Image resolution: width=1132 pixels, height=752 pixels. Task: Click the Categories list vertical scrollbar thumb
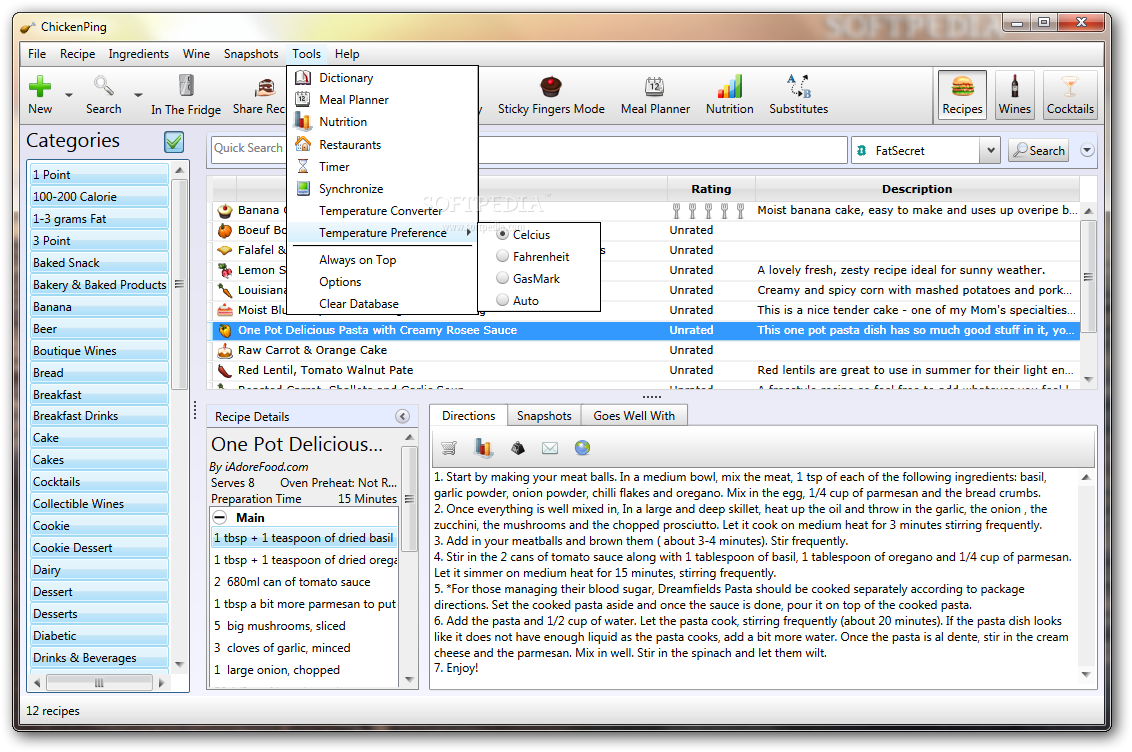tap(179, 284)
